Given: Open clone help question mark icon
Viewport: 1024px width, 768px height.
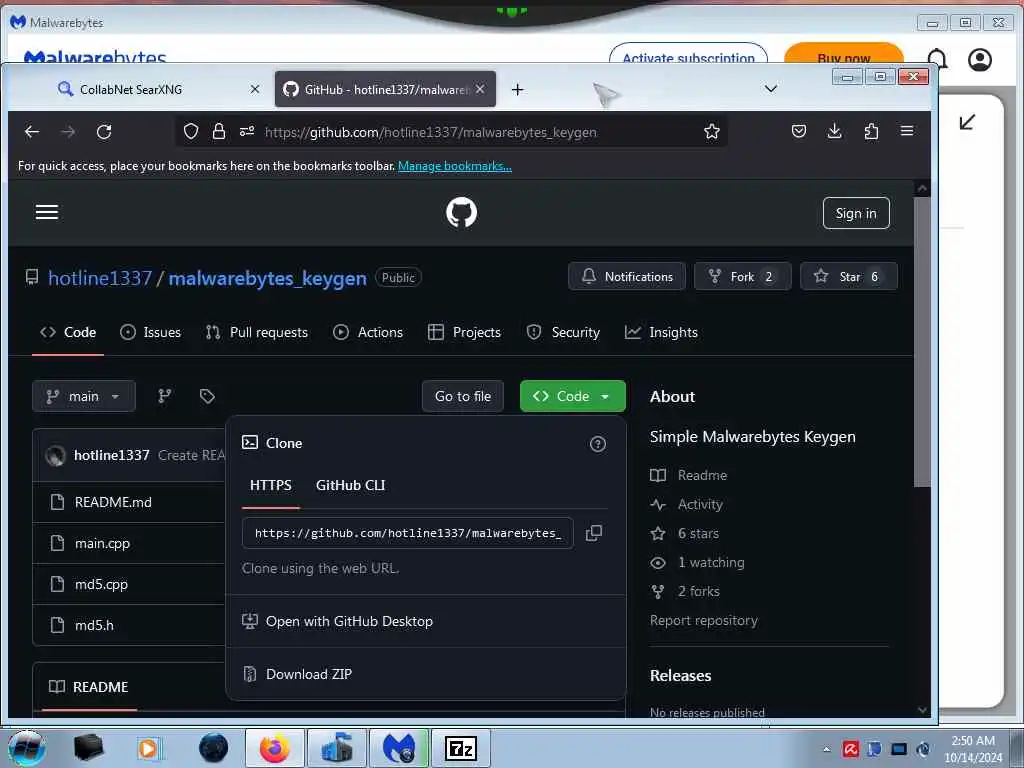Looking at the screenshot, I should click(598, 444).
